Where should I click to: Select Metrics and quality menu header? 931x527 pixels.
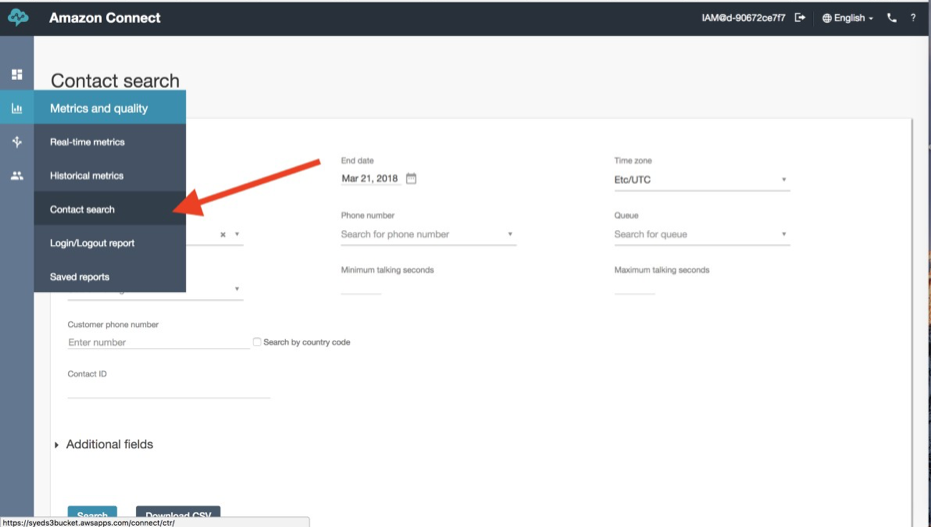pos(110,108)
